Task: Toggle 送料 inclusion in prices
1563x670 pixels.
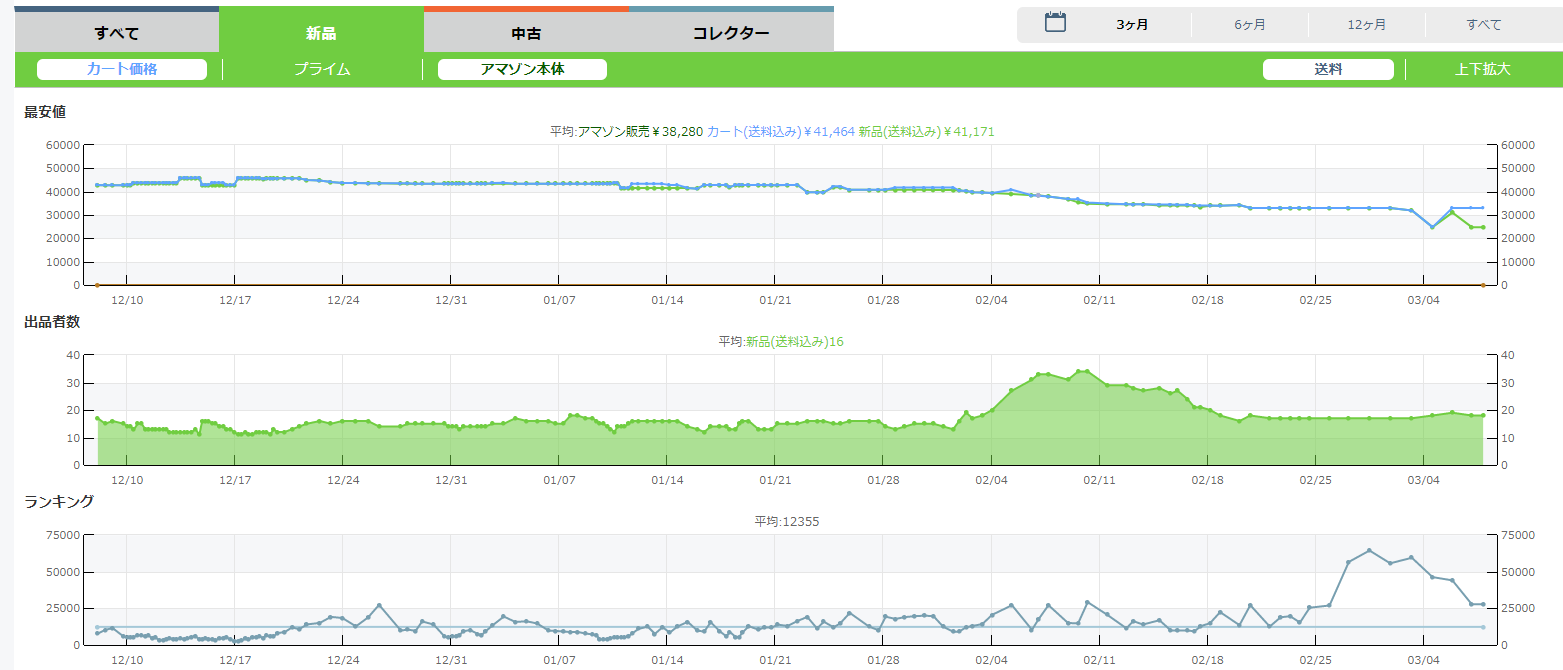Action: pyautogui.click(x=1328, y=69)
